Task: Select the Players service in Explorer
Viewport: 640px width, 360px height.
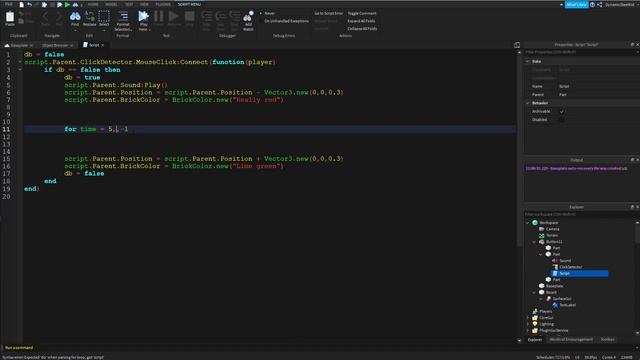Action: [x=542, y=311]
